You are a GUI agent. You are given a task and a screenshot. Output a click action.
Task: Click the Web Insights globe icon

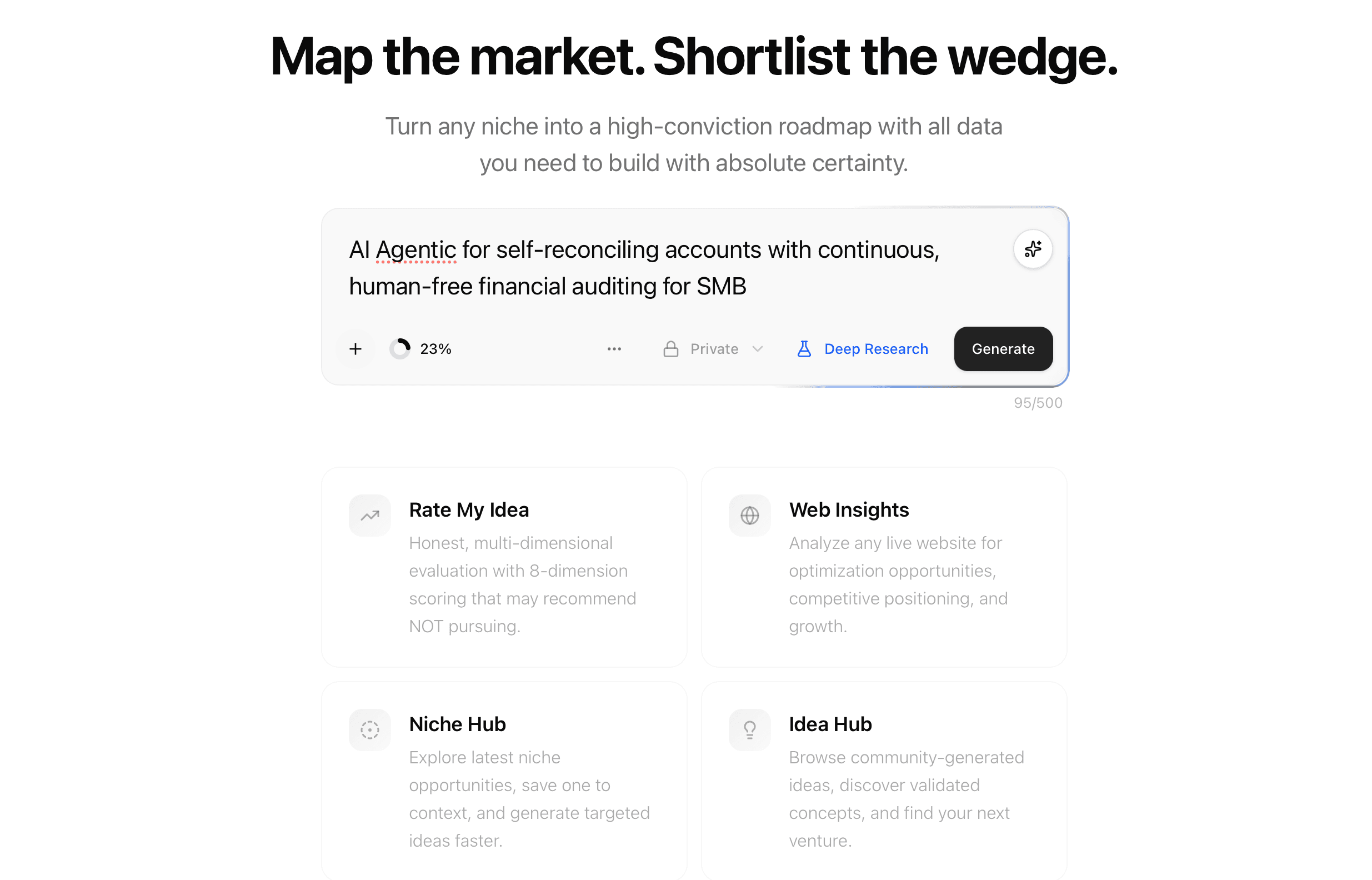tap(749, 515)
